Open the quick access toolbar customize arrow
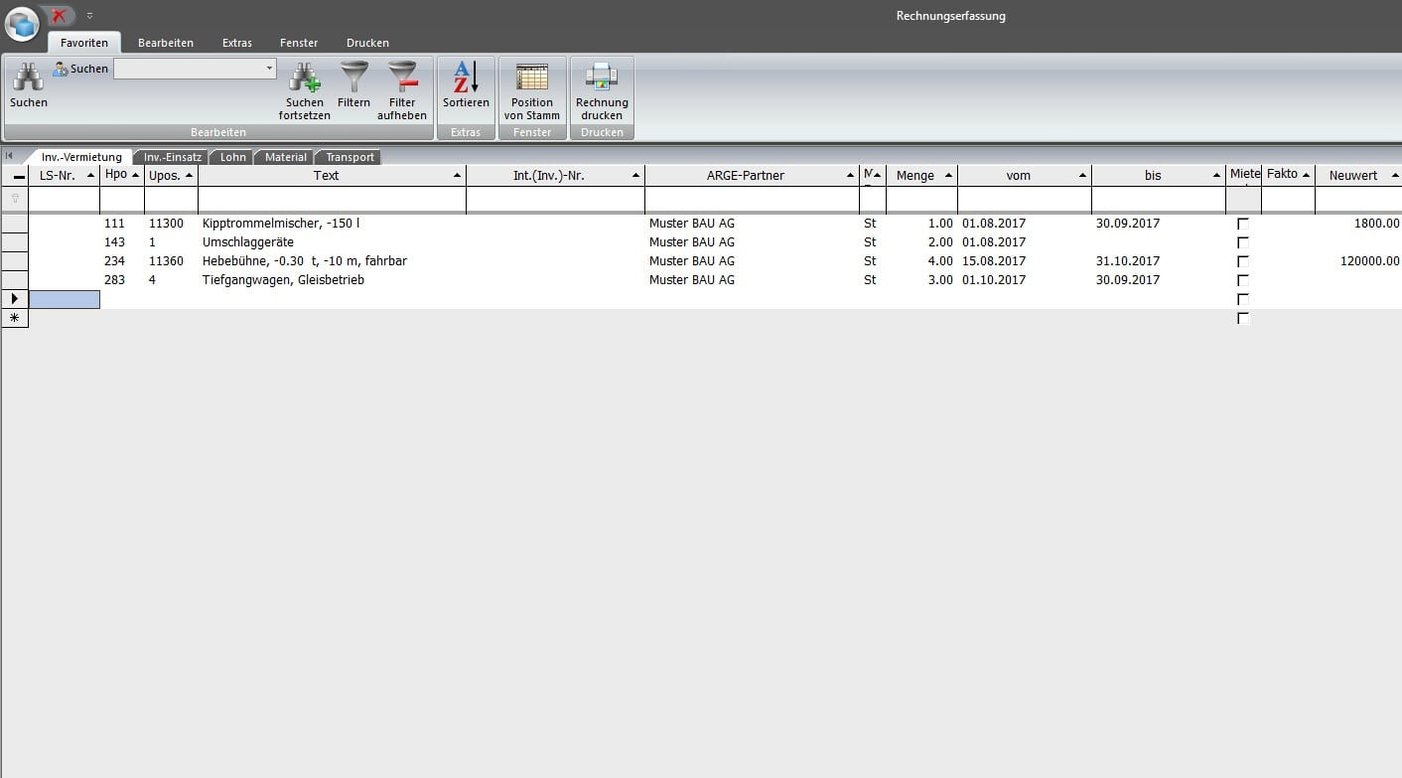This screenshot has height=778, width=1402. (x=89, y=16)
